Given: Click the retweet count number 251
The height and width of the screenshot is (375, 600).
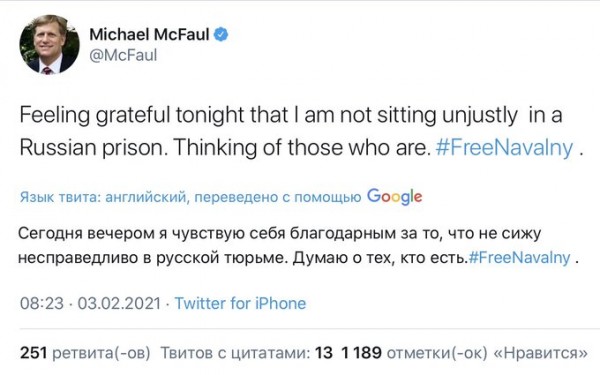Looking at the screenshot, I should (33, 352).
